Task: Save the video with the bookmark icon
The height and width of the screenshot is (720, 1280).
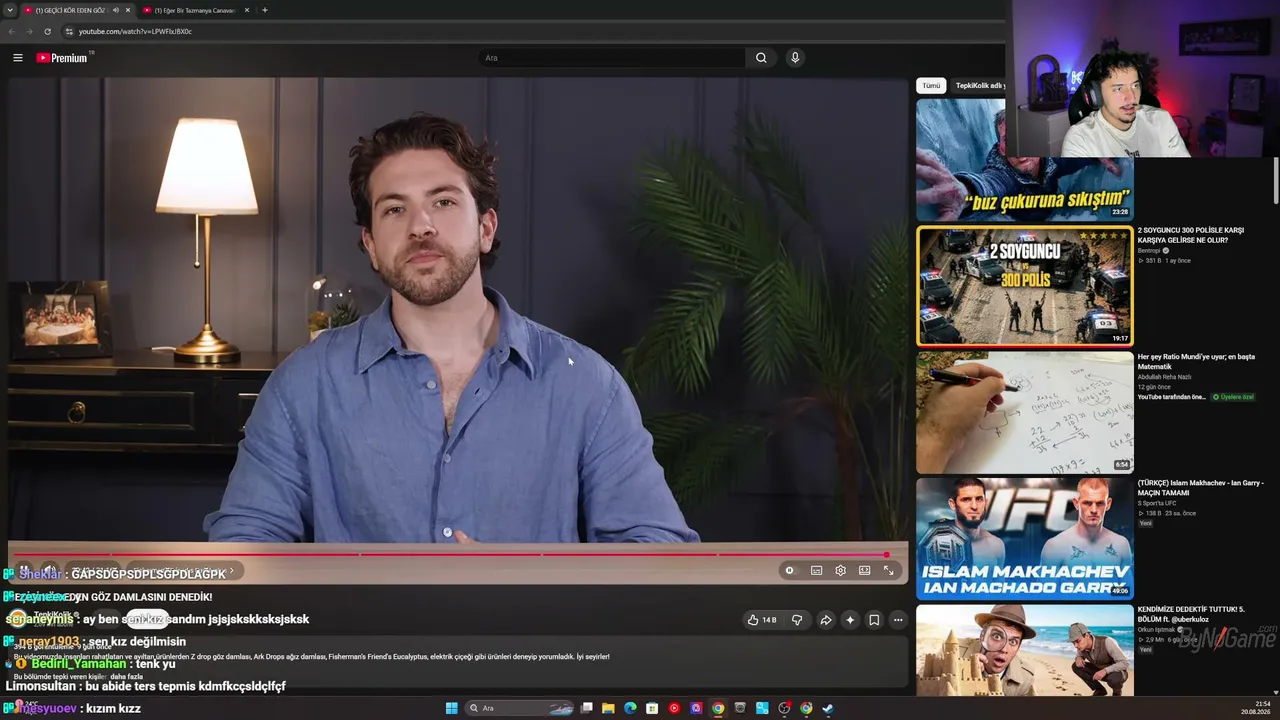Action: 874,620
